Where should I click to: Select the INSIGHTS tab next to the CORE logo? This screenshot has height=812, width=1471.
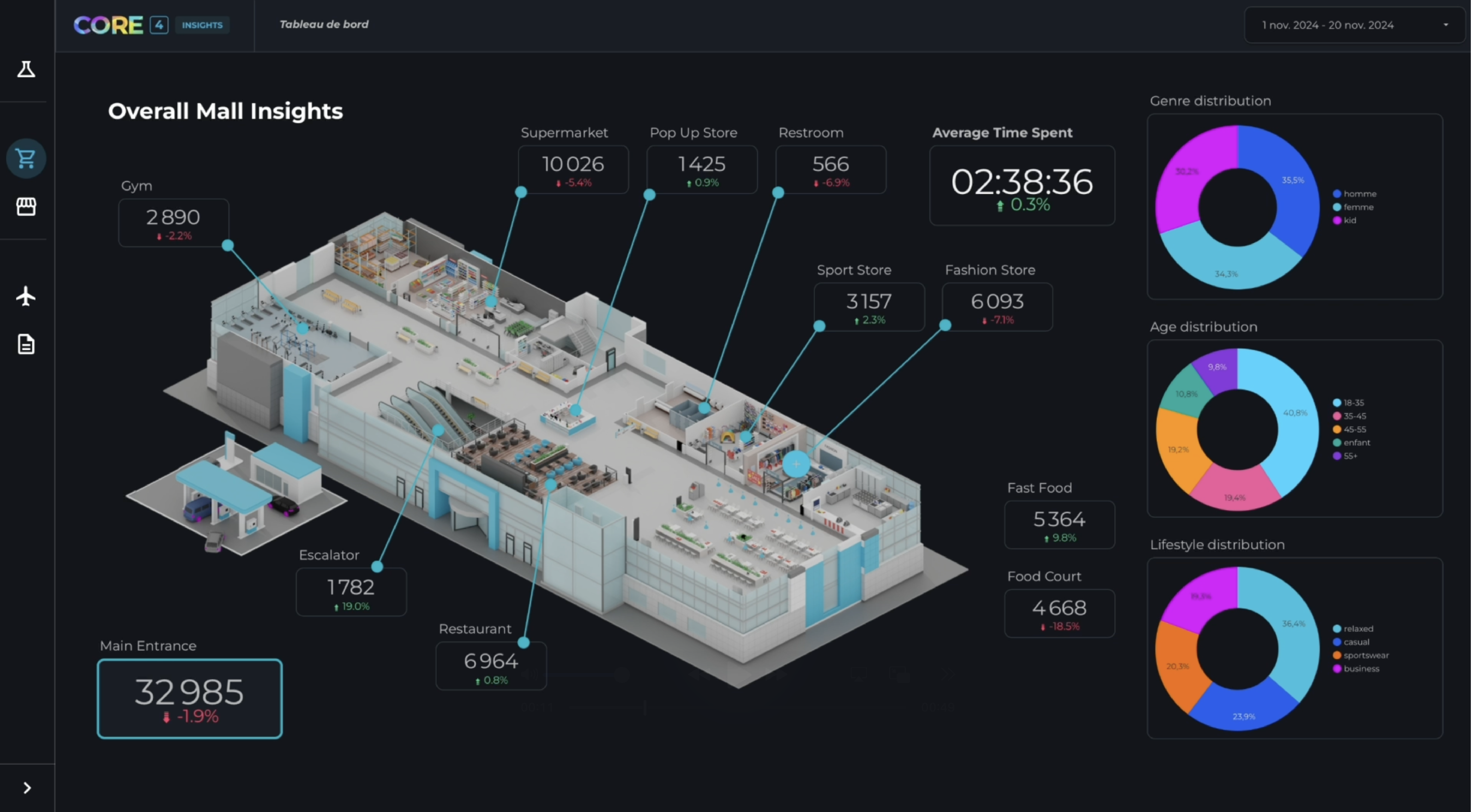(x=202, y=25)
